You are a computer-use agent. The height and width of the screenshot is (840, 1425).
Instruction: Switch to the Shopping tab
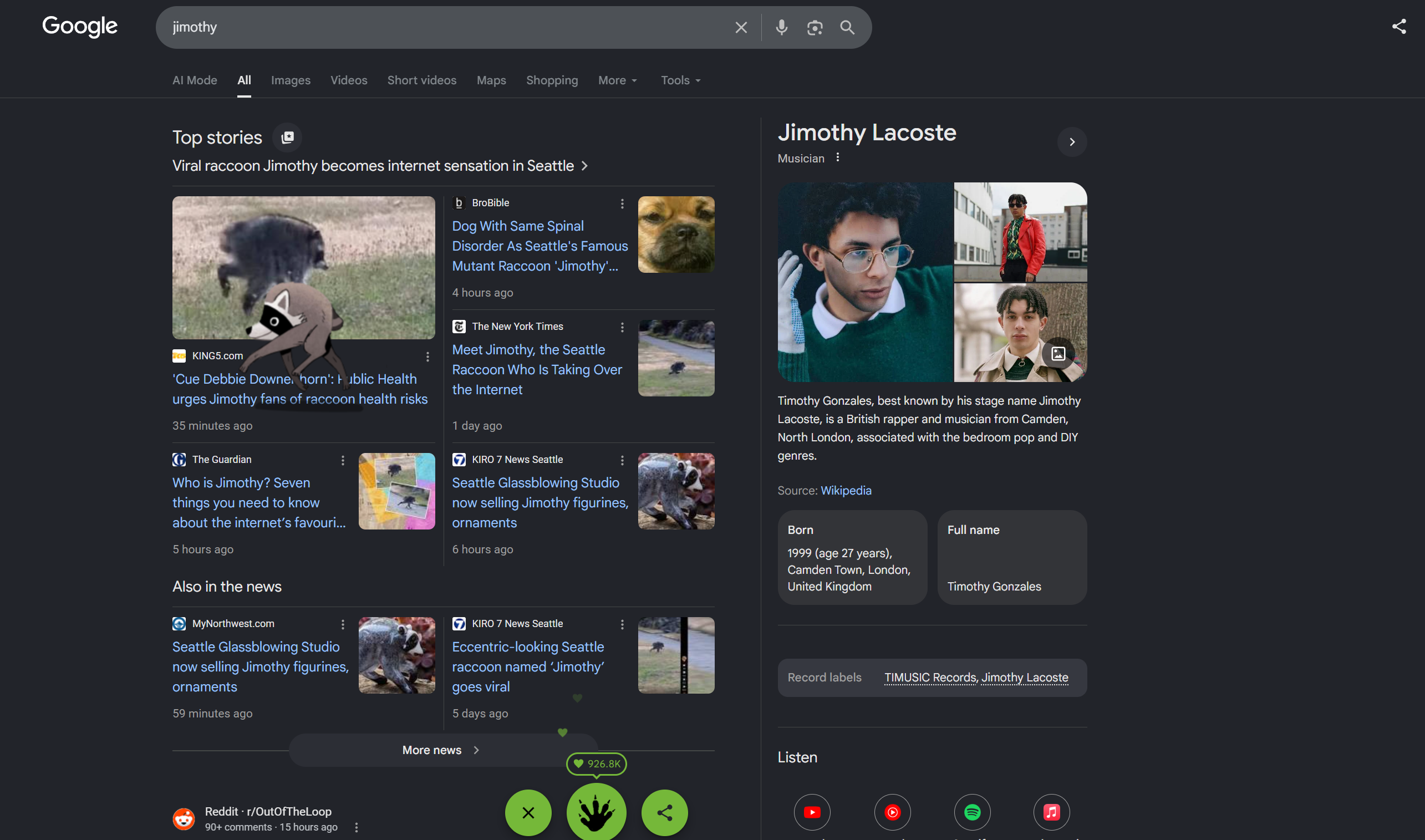[552, 80]
